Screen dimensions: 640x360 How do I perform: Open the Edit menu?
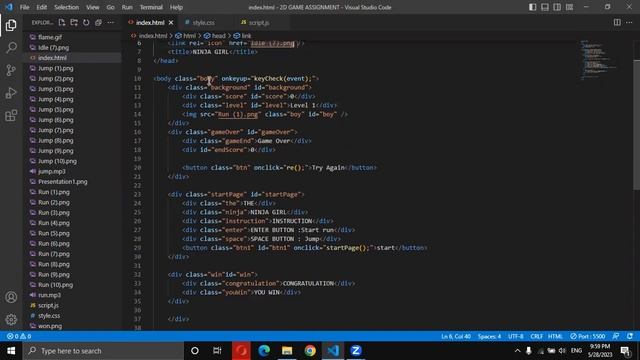(x=42, y=7)
